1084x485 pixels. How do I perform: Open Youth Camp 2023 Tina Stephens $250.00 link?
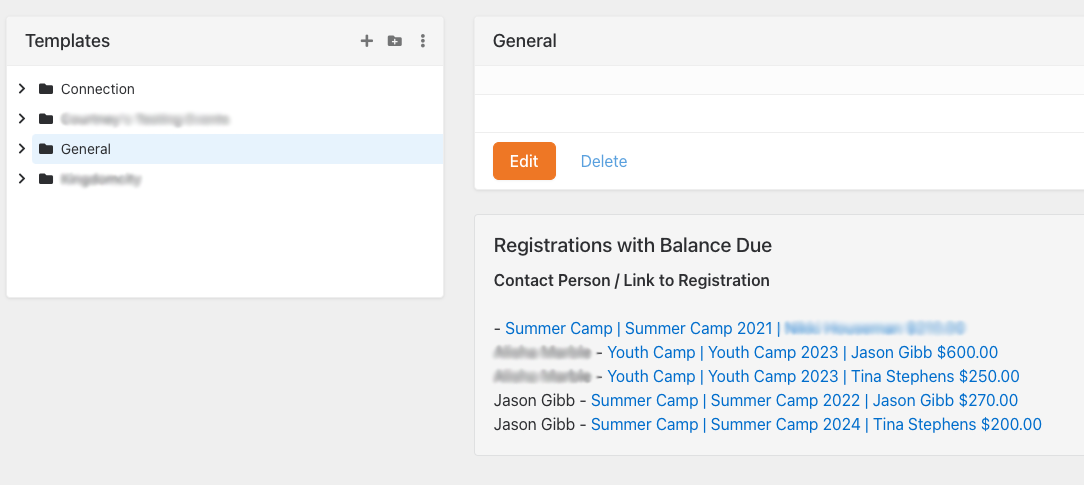(813, 376)
